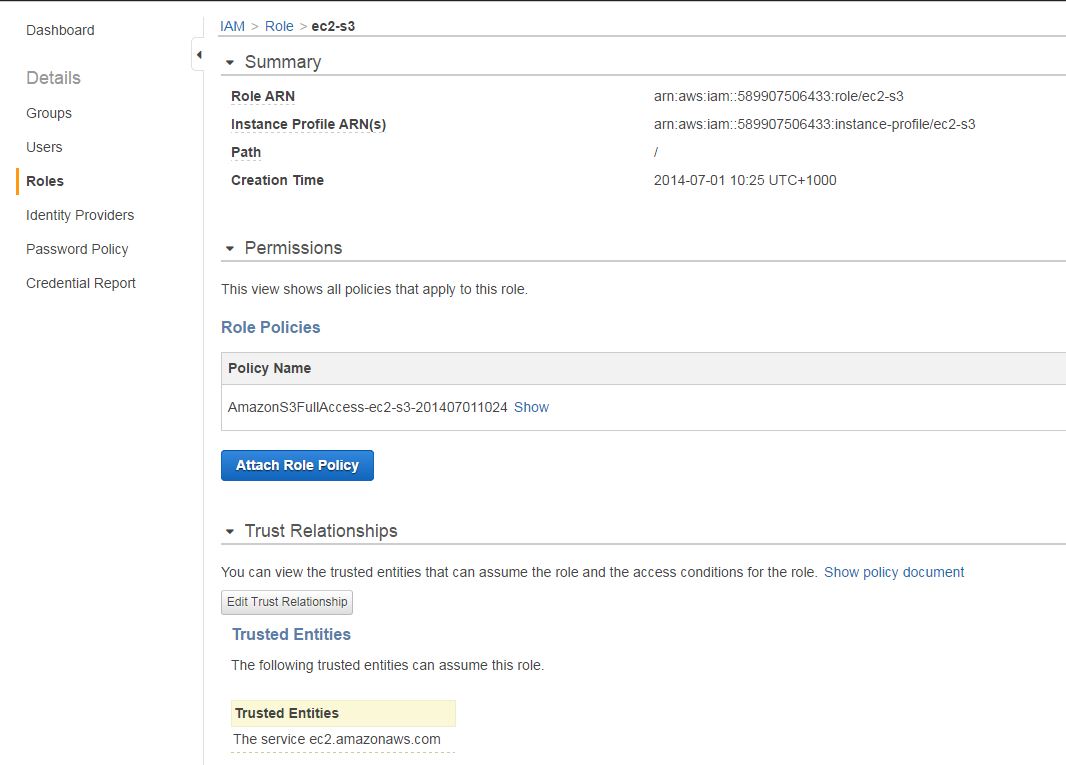Click Edit Trust Relationship button
Viewport: 1066px width, 765px height.
[287, 602]
